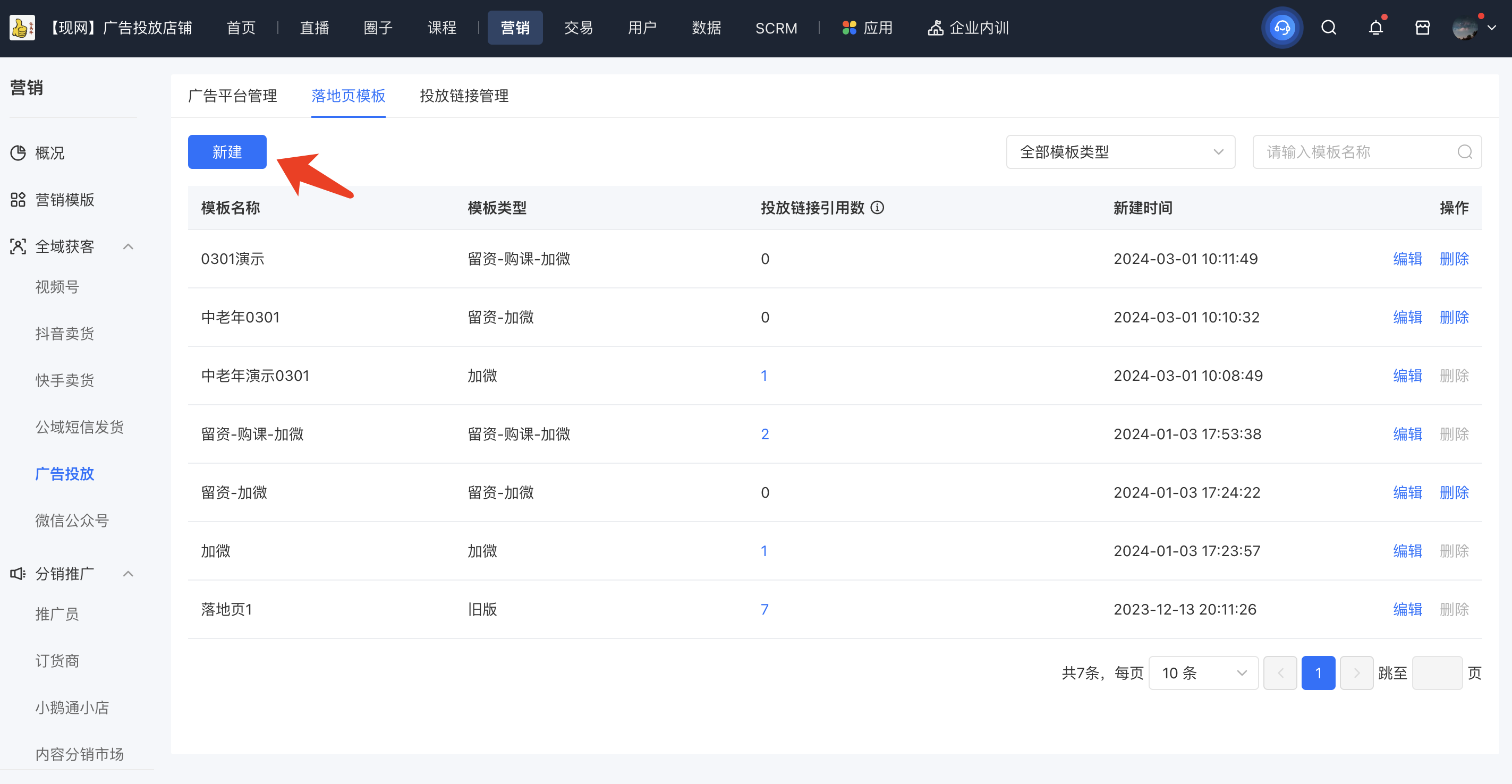1512x784 pixels.
Task: Click the colorful 应用 apps icon
Action: click(850, 28)
